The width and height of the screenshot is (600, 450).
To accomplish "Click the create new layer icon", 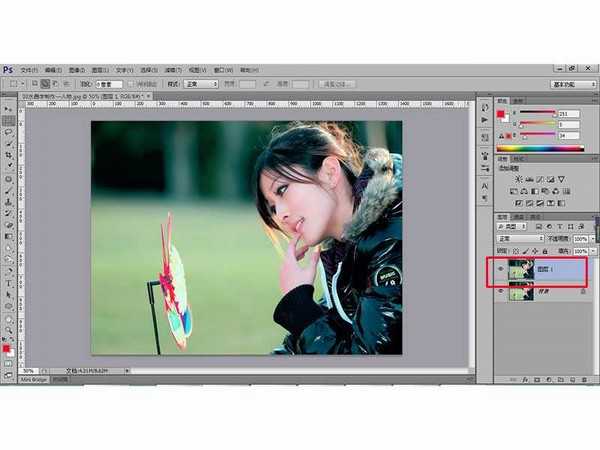I will 575,381.
